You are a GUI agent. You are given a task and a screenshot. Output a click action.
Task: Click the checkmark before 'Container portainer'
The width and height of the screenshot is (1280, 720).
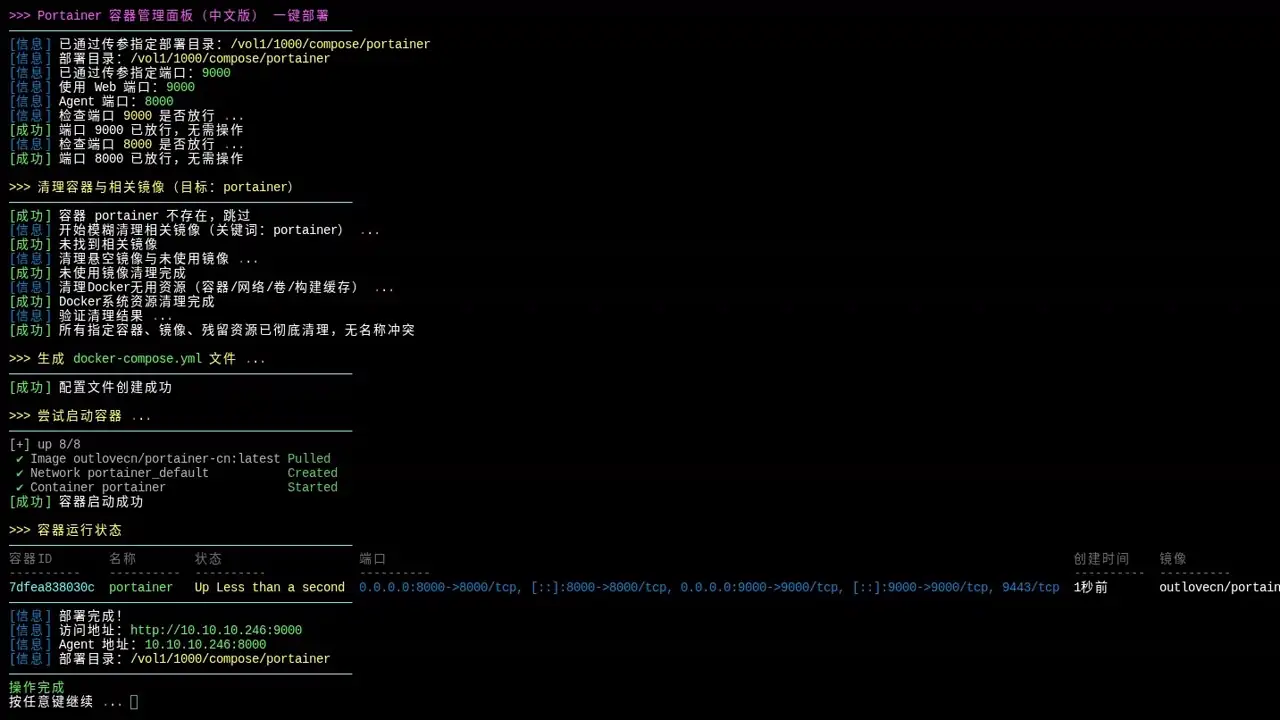click(20, 488)
